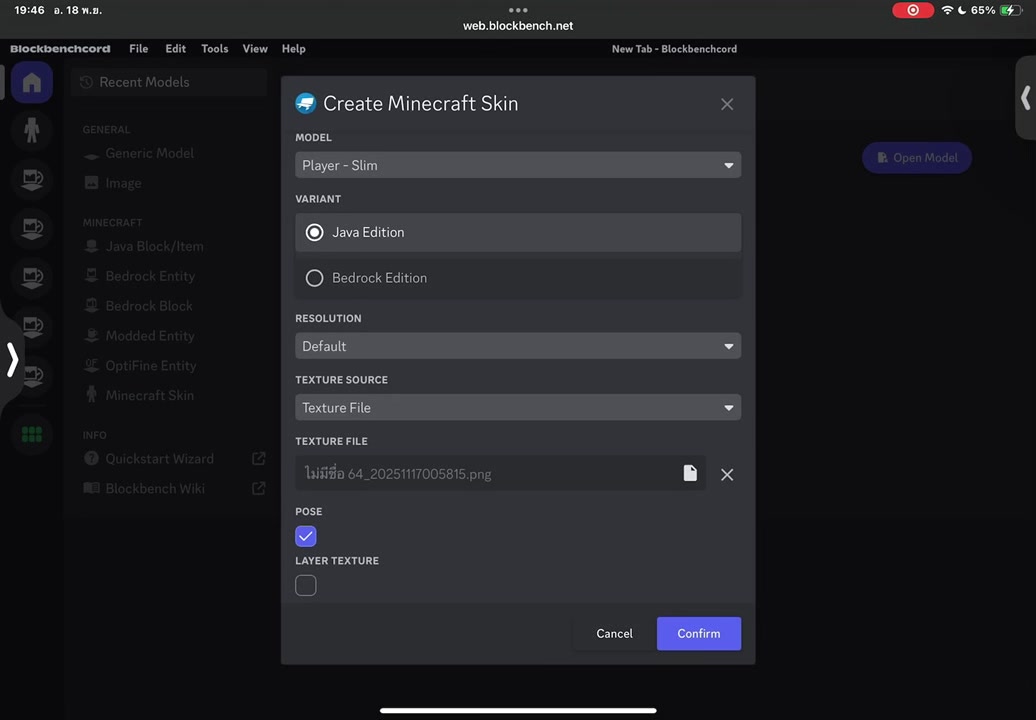Open the Blockbench Wiki link

(155, 488)
